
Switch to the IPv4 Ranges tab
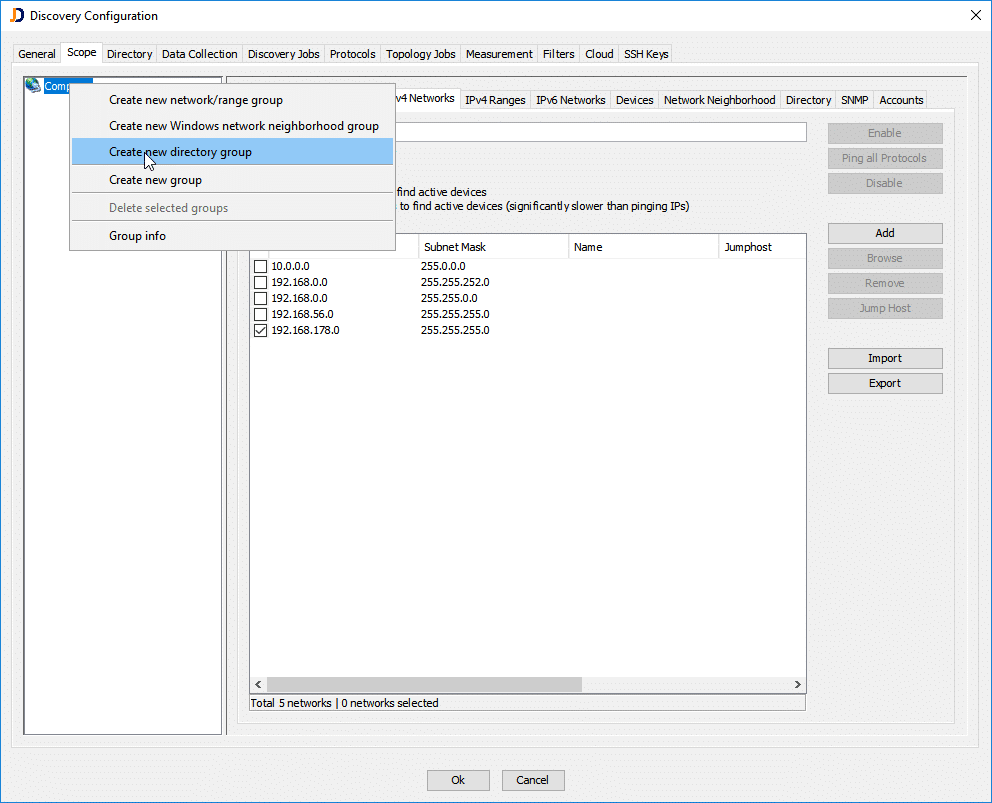point(495,99)
